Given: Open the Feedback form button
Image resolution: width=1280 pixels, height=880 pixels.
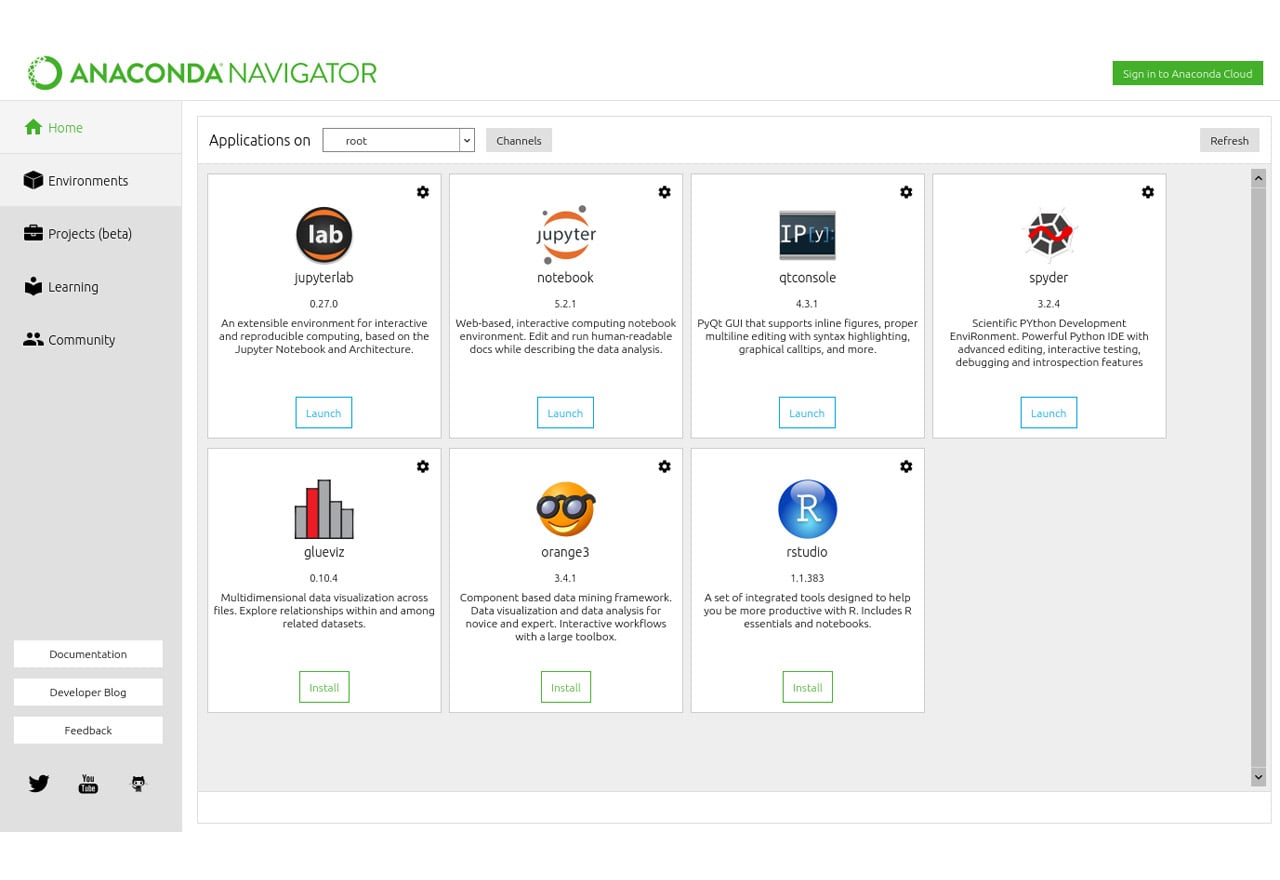Looking at the screenshot, I should pyautogui.click(x=88, y=730).
